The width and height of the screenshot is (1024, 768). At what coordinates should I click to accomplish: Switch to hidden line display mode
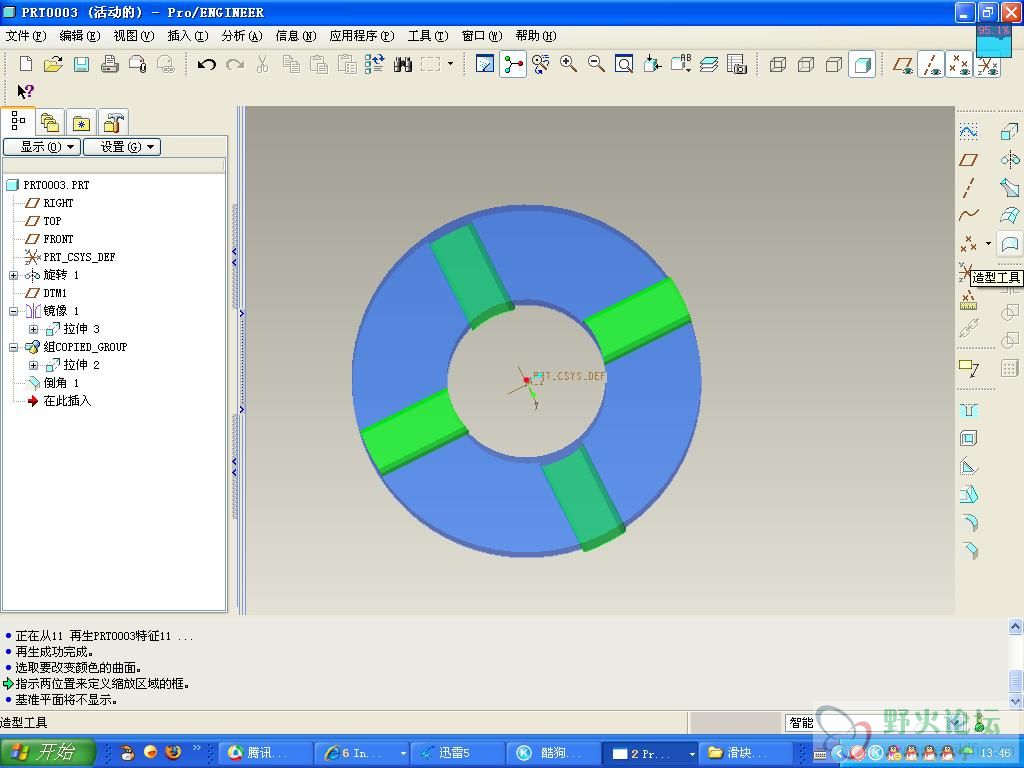tap(806, 64)
